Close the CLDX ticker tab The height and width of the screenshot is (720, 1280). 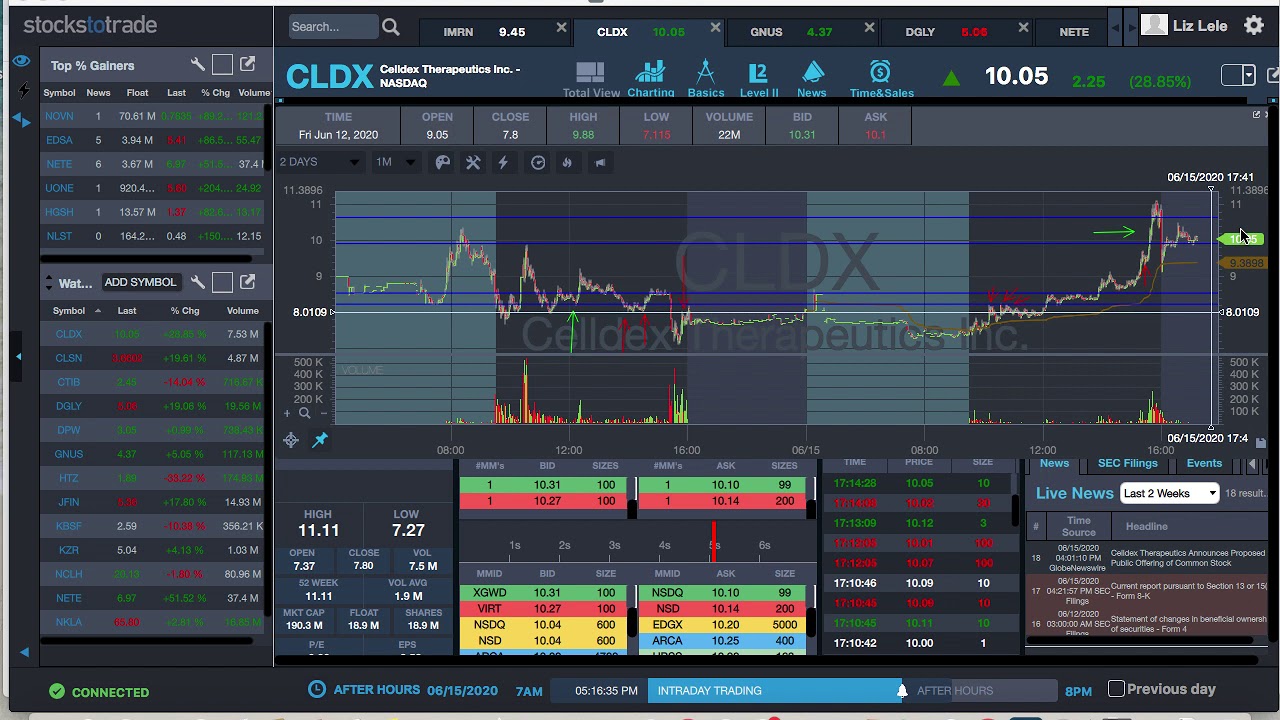coord(715,28)
